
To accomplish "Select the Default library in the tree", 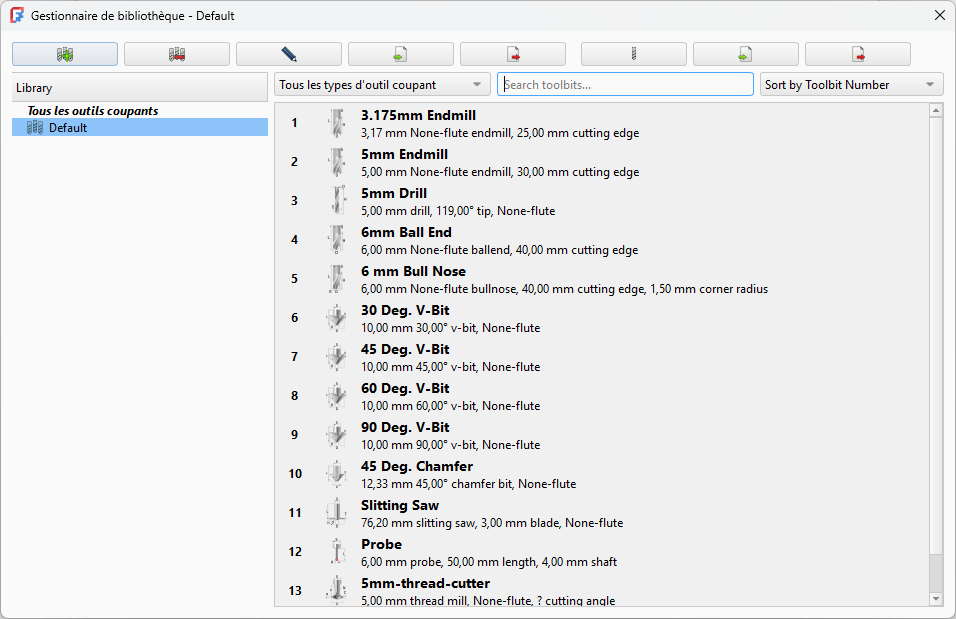I will coord(68,128).
